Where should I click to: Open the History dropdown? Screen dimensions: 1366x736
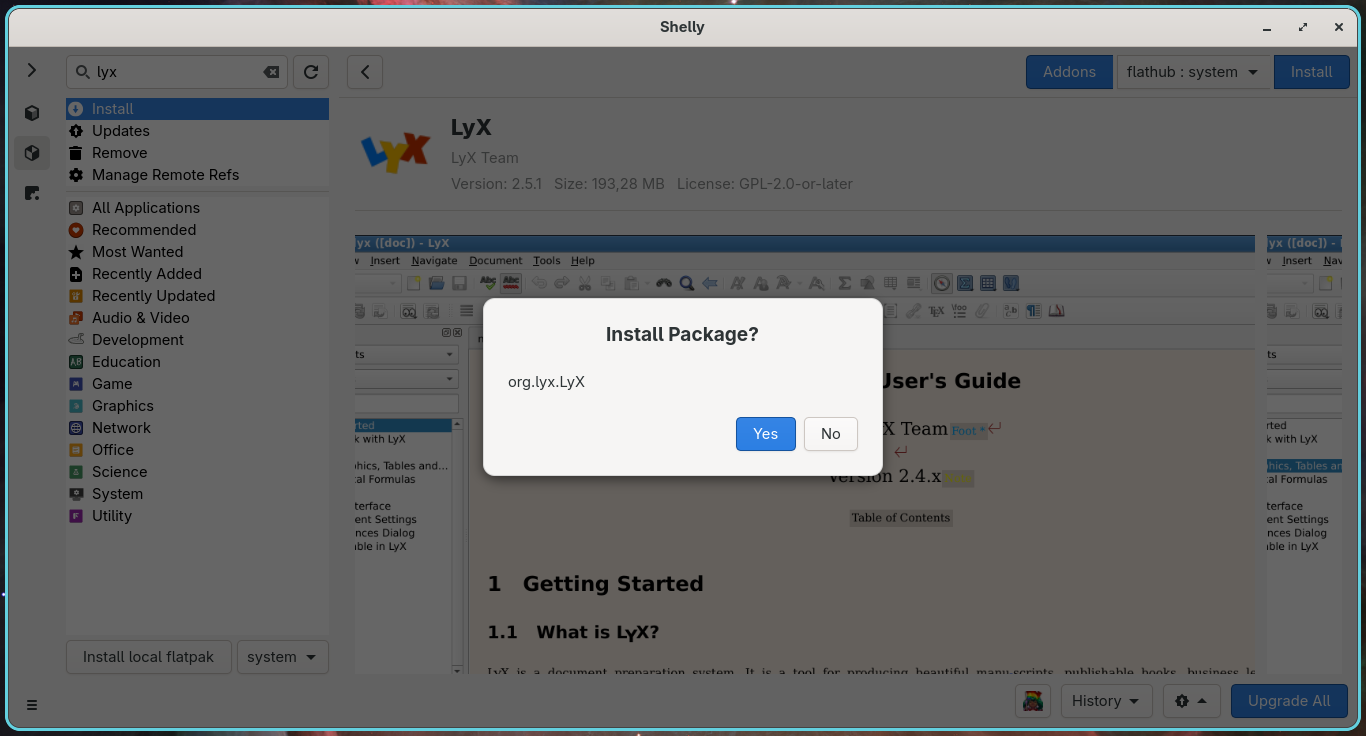(1106, 701)
